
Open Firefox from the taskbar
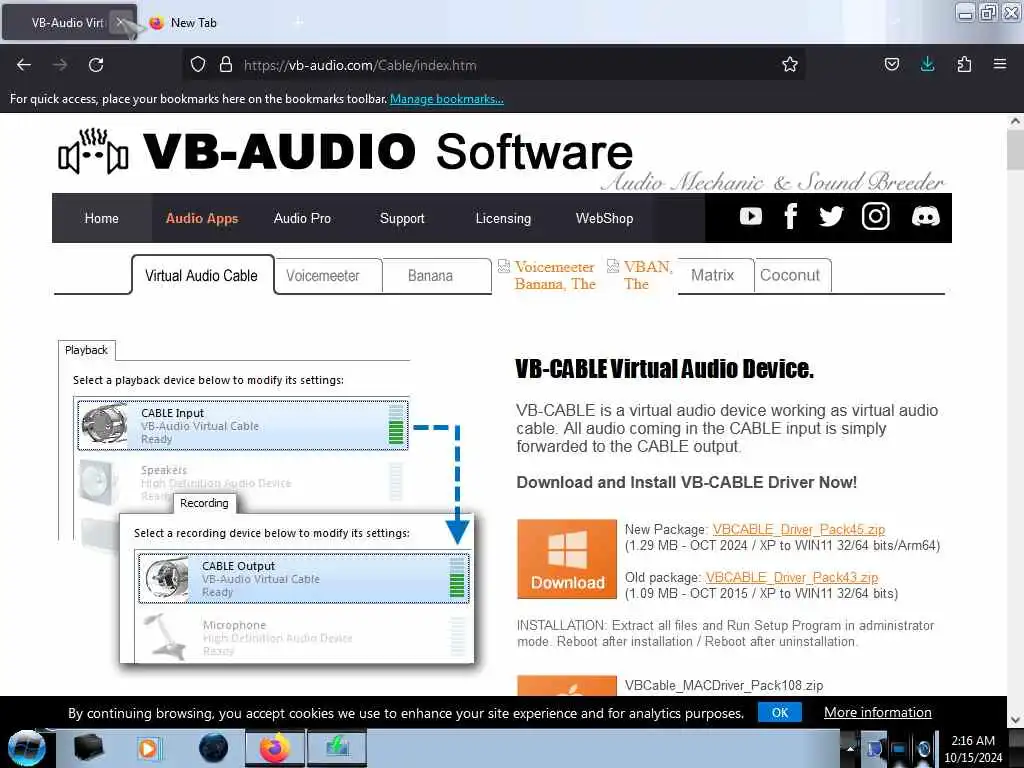click(275, 748)
